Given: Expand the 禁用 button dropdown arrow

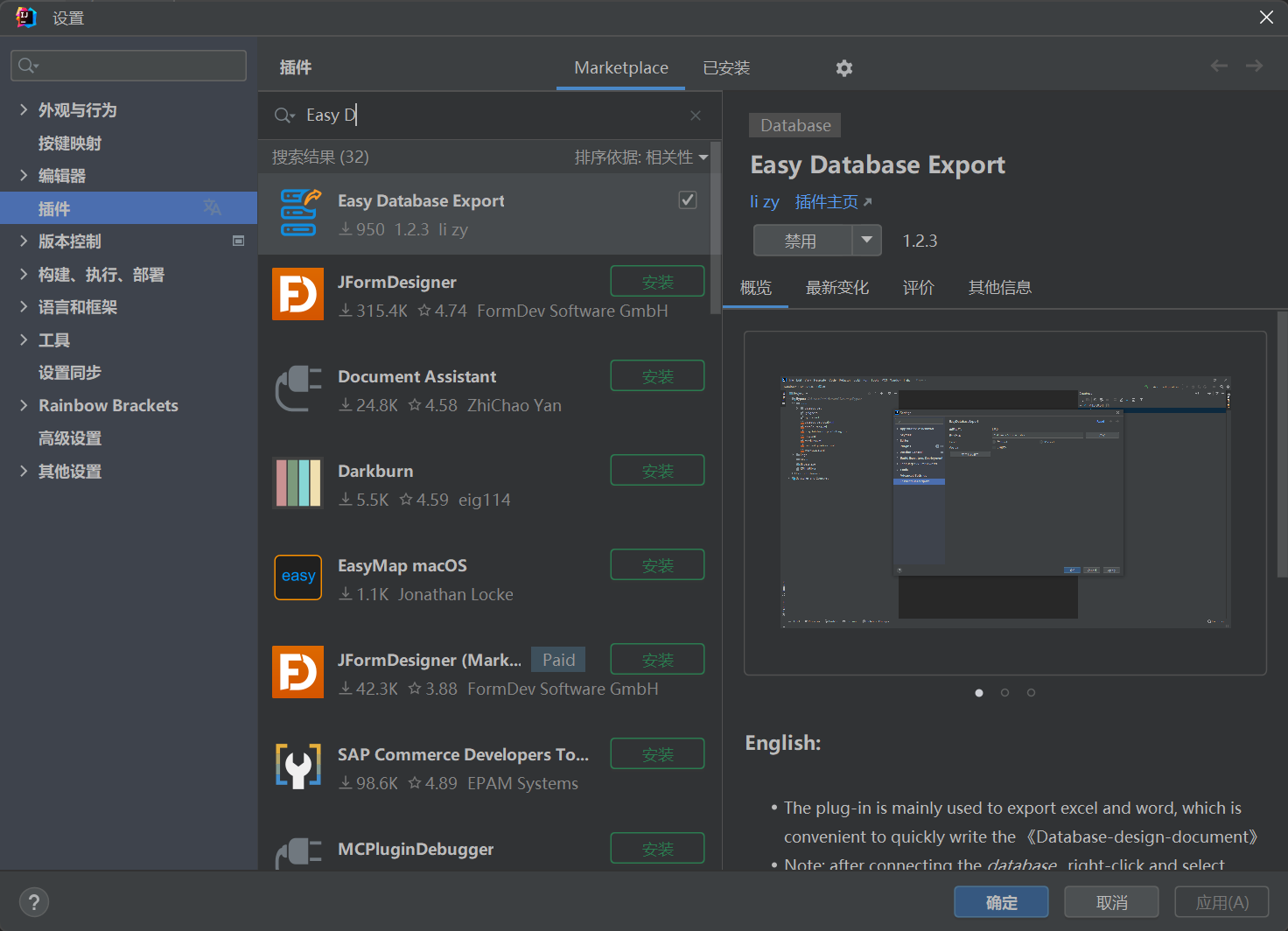Looking at the screenshot, I should tap(866, 240).
